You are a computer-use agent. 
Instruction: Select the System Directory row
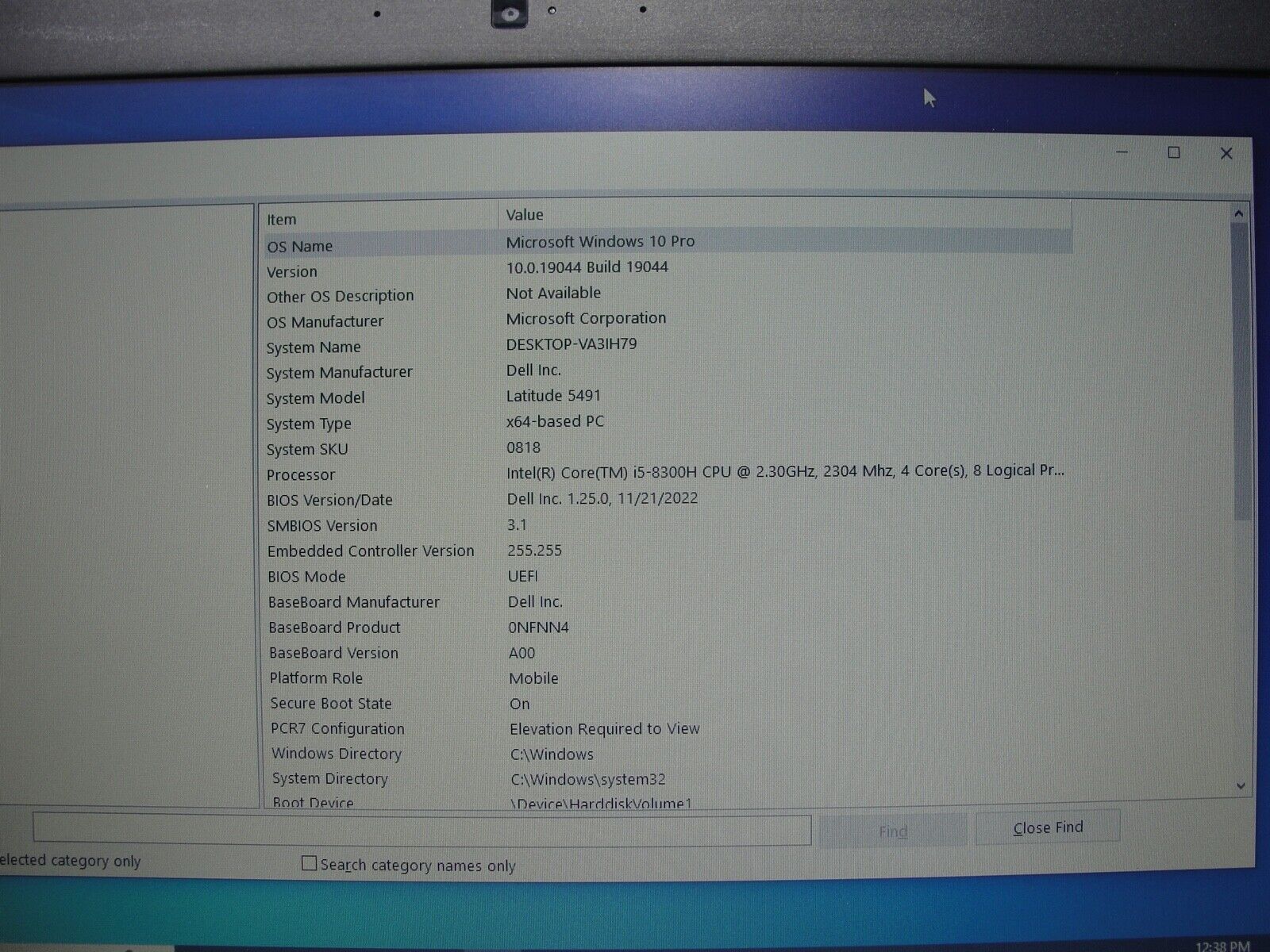point(668,779)
